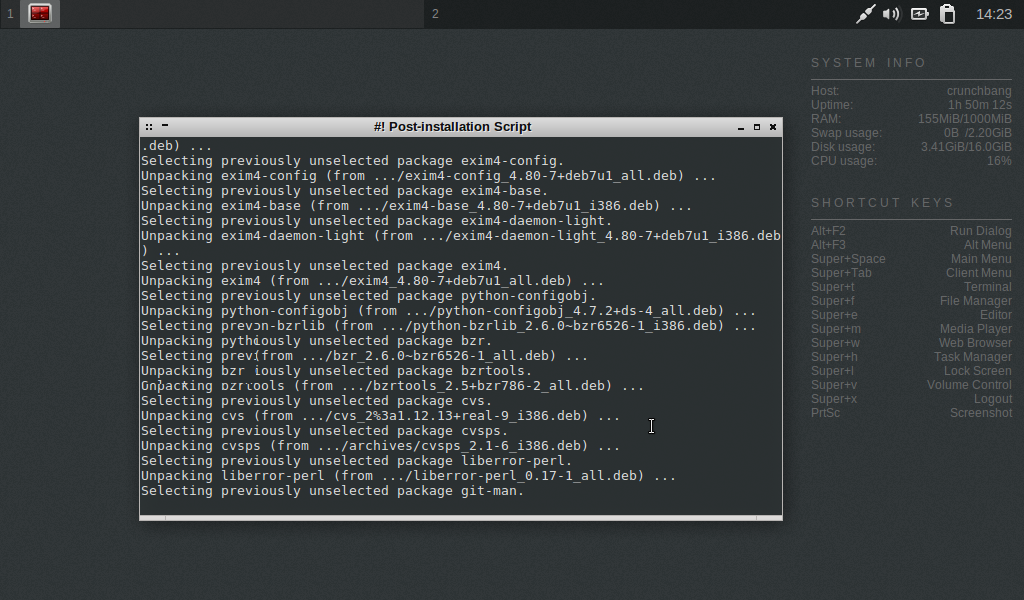
Task: Close the Post-installation Script window
Action: (x=772, y=128)
